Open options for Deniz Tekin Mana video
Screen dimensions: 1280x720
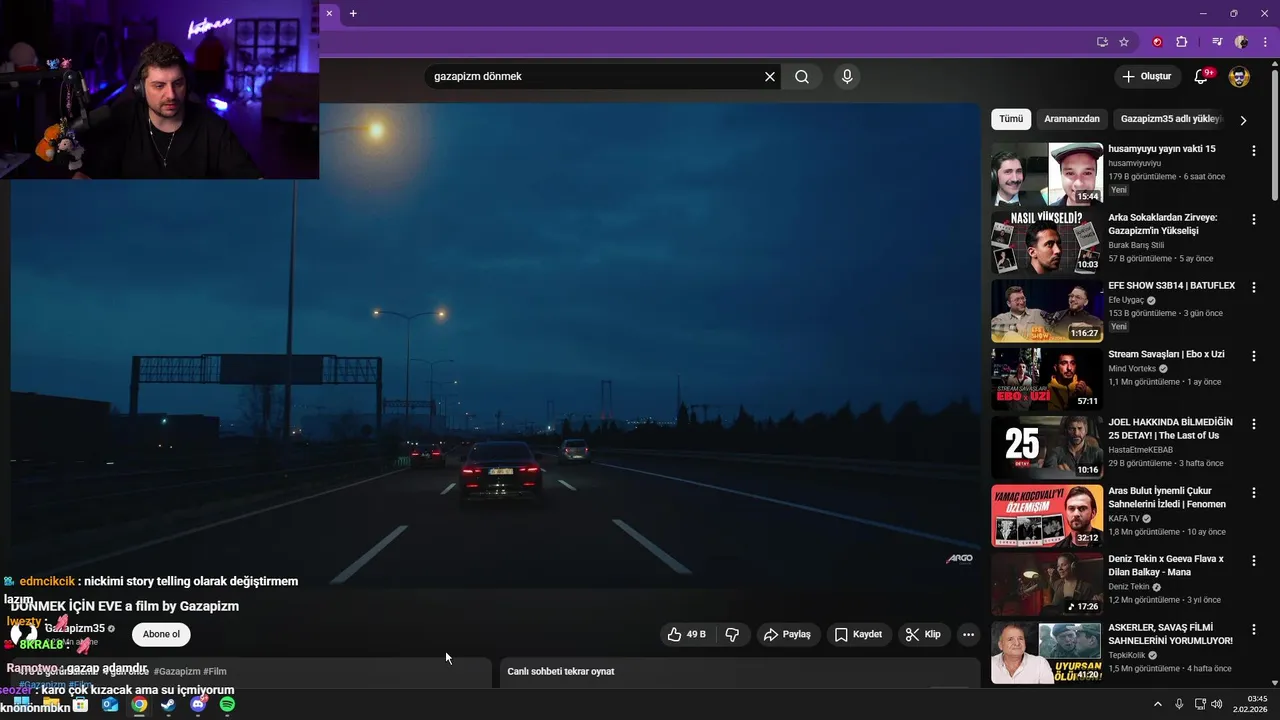click(x=1253, y=561)
